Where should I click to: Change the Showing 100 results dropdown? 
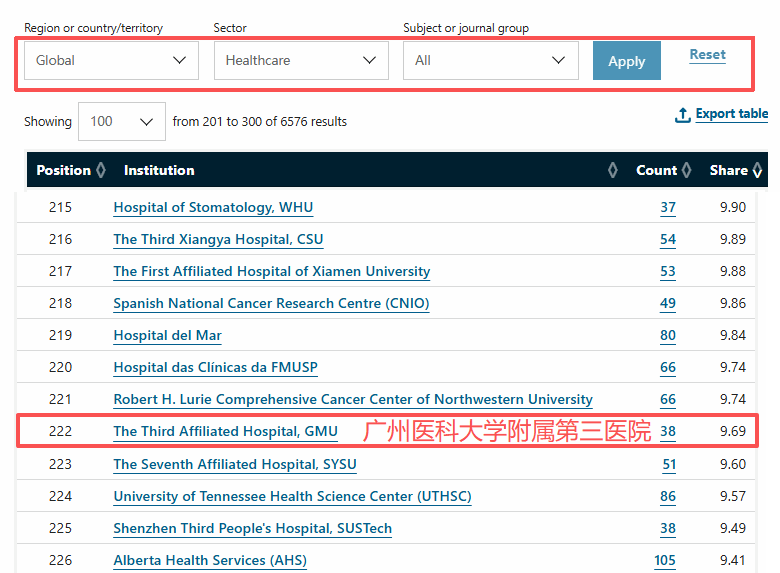(122, 121)
